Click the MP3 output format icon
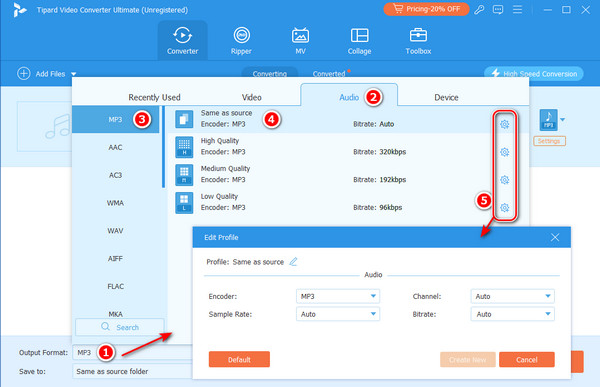This screenshot has width=600, height=387. pos(548,120)
